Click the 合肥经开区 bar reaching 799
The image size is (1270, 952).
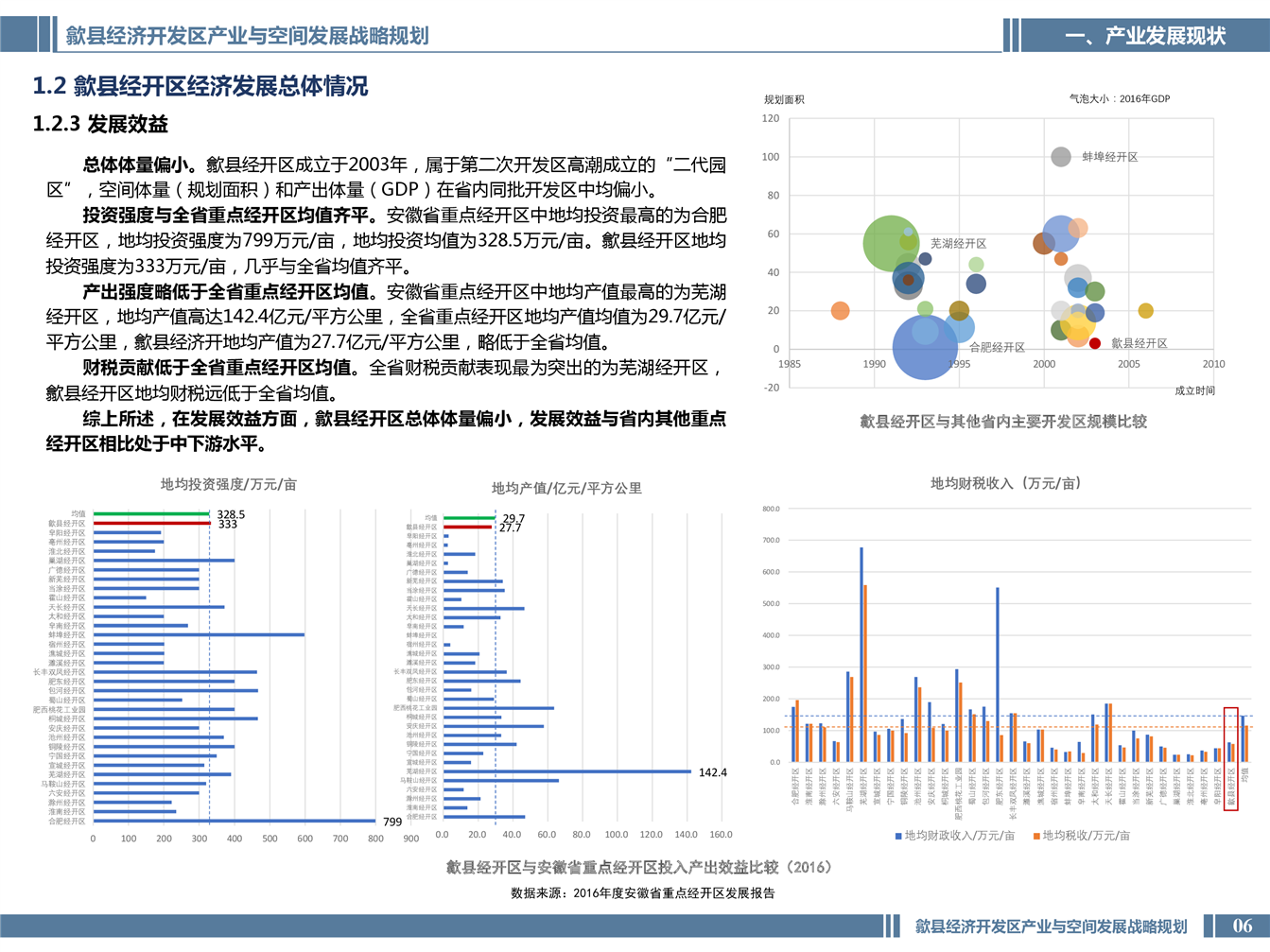point(235,821)
